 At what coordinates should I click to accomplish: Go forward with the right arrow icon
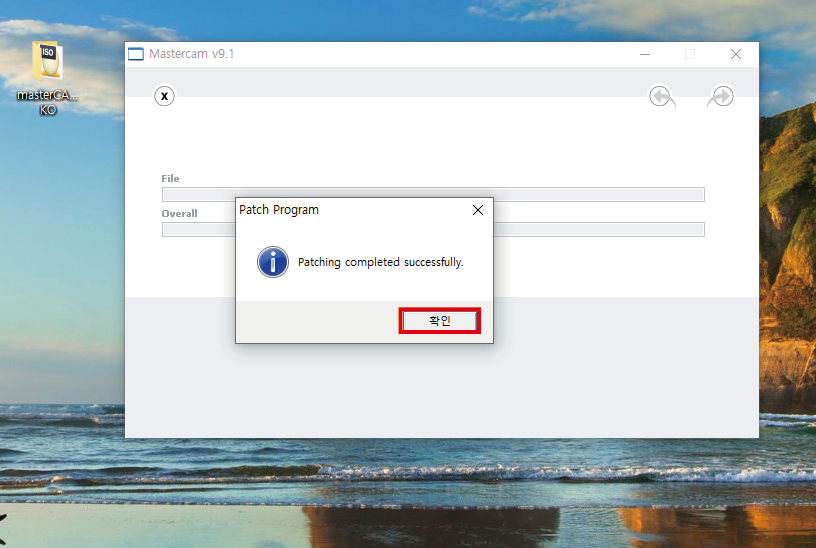click(x=721, y=96)
